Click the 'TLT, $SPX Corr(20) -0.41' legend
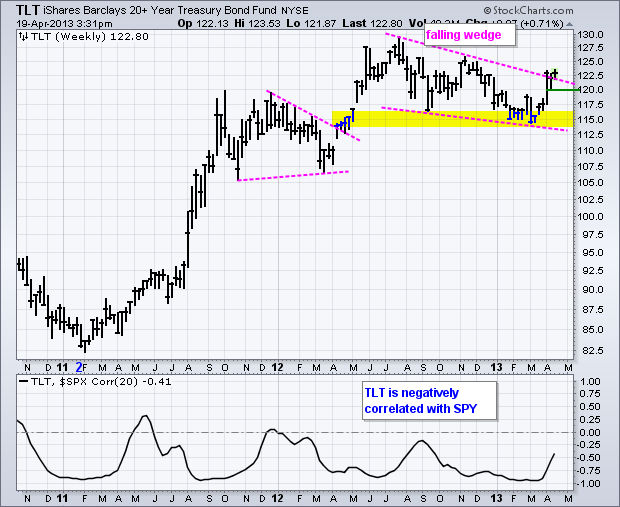The width and height of the screenshot is (620, 507). [100, 382]
